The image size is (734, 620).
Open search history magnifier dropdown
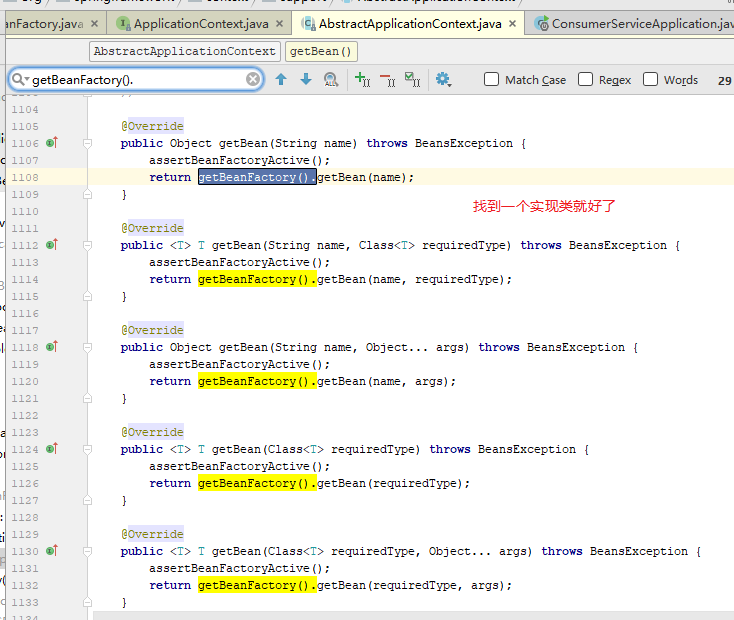pos(20,79)
